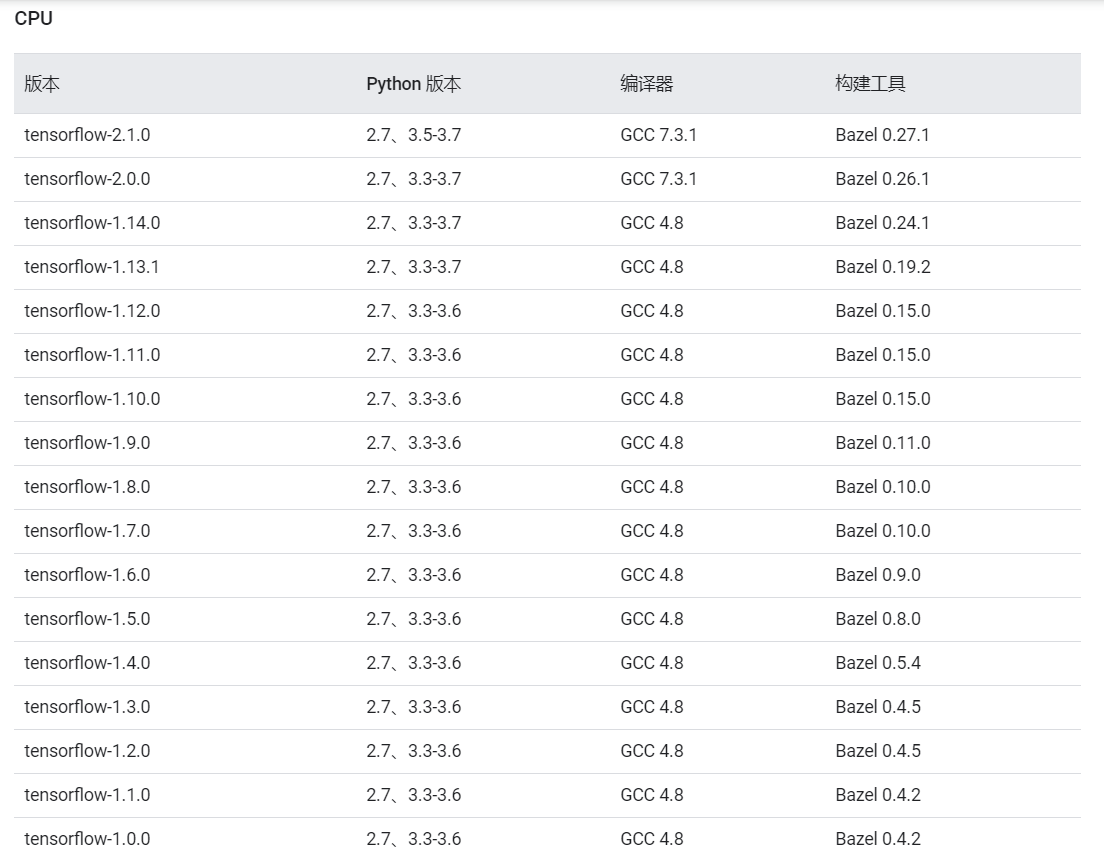Click Bazel 0.4.5 in tensorflow-1.3.0 row
The height and width of the screenshot is (850, 1104).
pyautogui.click(x=878, y=707)
